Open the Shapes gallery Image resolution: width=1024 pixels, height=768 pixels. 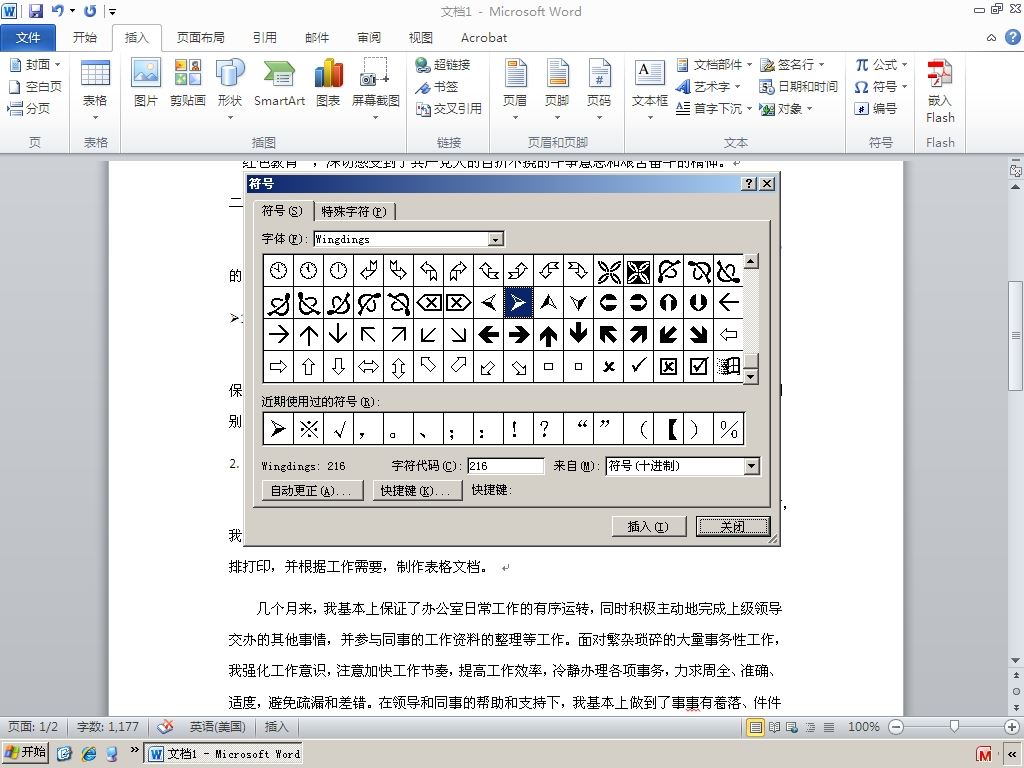click(230, 88)
